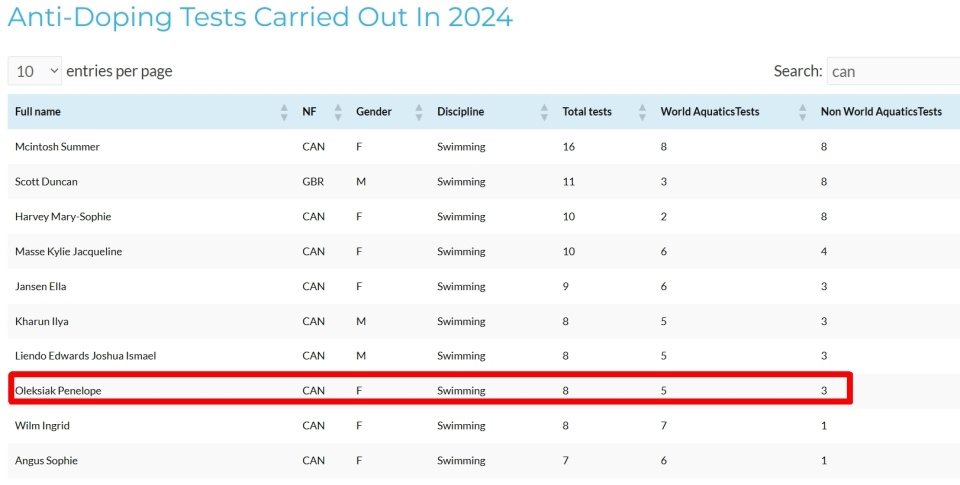The width and height of the screenshot is (960, 485).
Task: Select the Jansen Ella row
Action: tap(484, 287)
